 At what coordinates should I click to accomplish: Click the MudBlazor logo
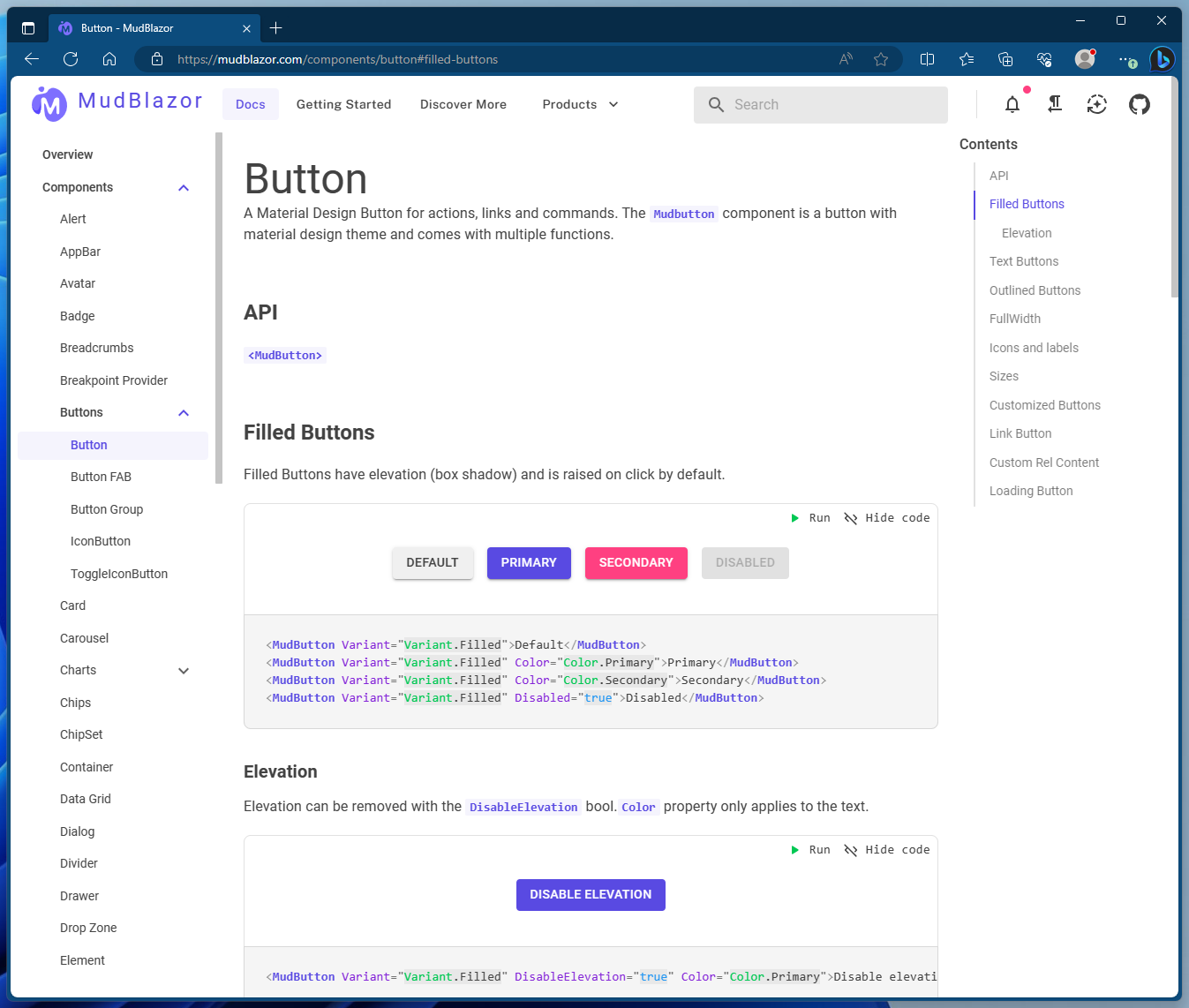point(49,103)
